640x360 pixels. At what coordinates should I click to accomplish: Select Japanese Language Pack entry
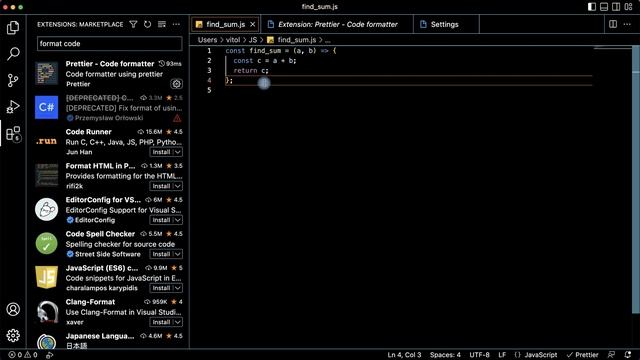point(108,340)
